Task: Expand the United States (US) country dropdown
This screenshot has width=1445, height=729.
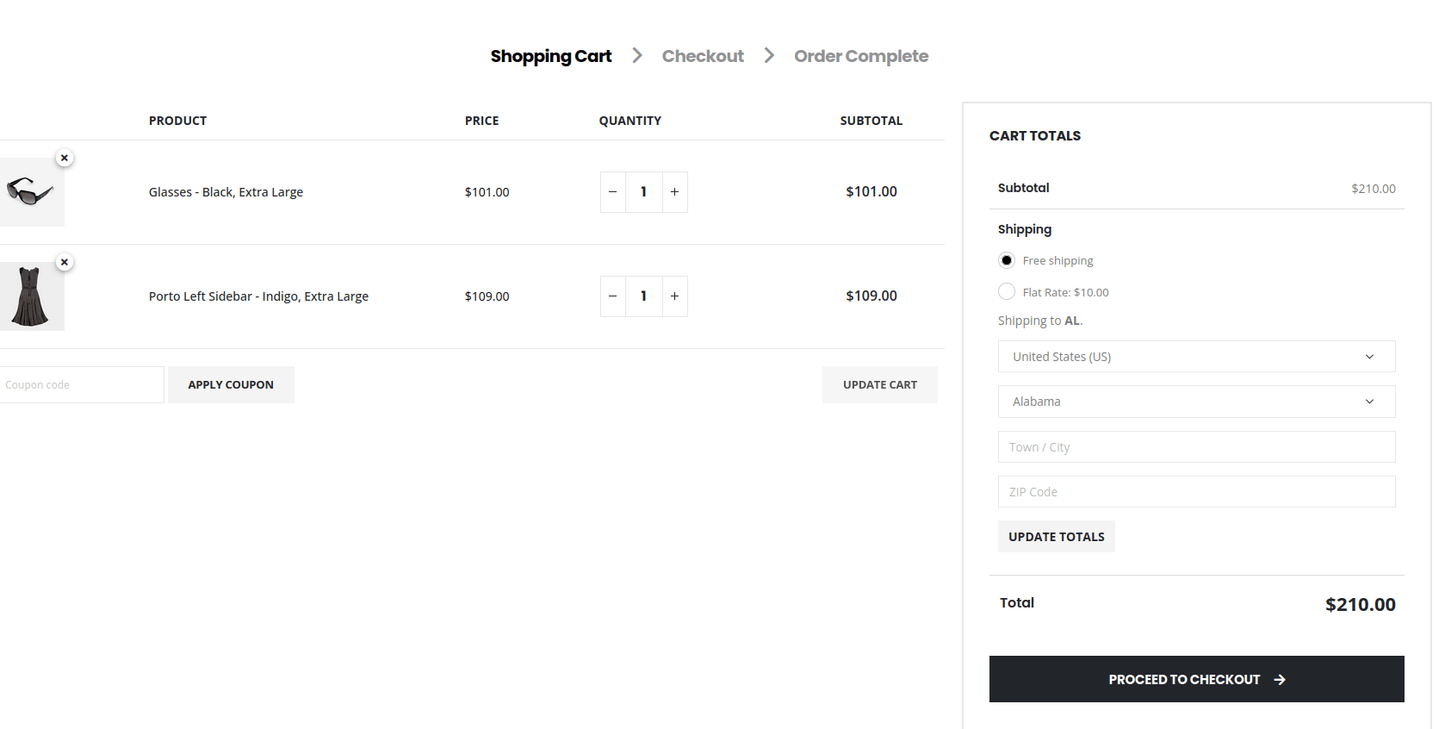Action: pyautogui.click(x=1195, y=356)
